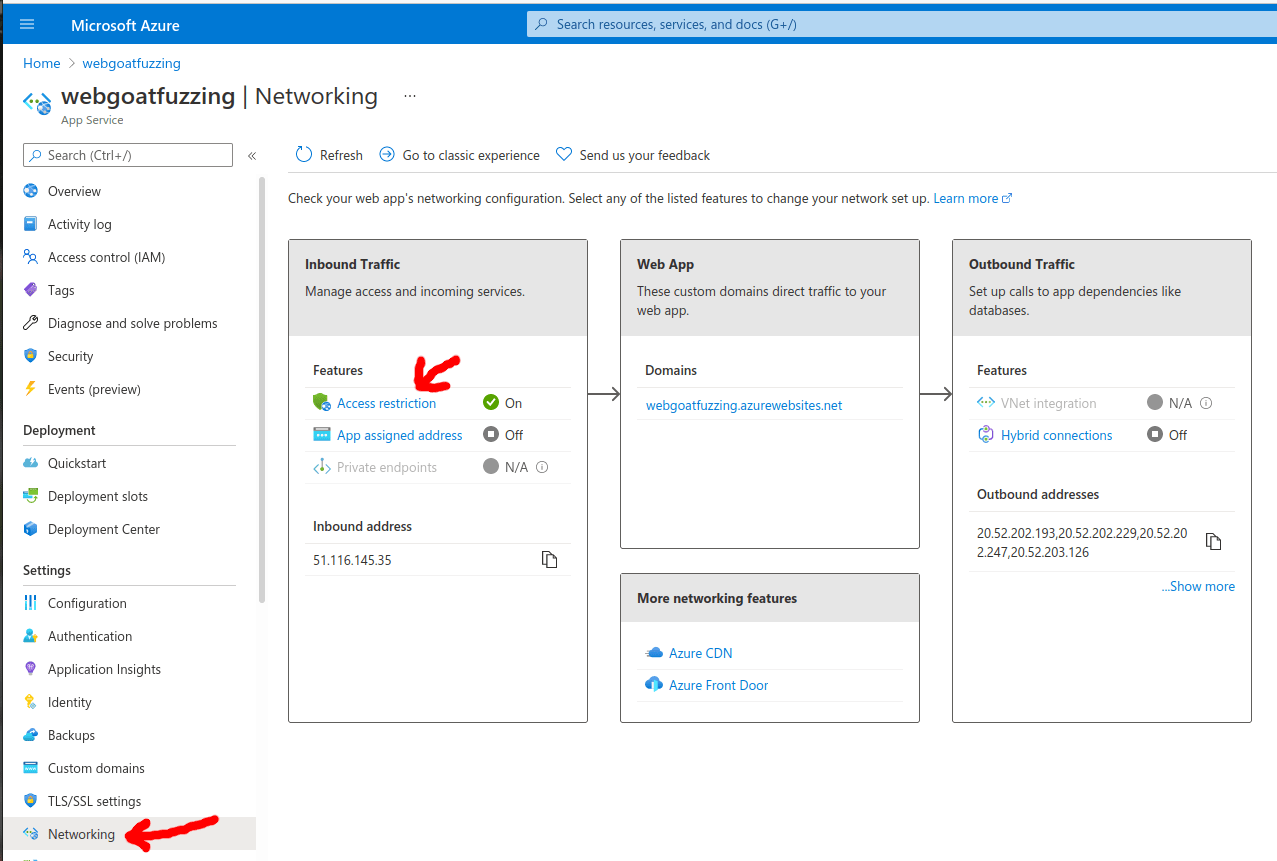Click the Overview globe icon in sidebar

tap(30, 191)
